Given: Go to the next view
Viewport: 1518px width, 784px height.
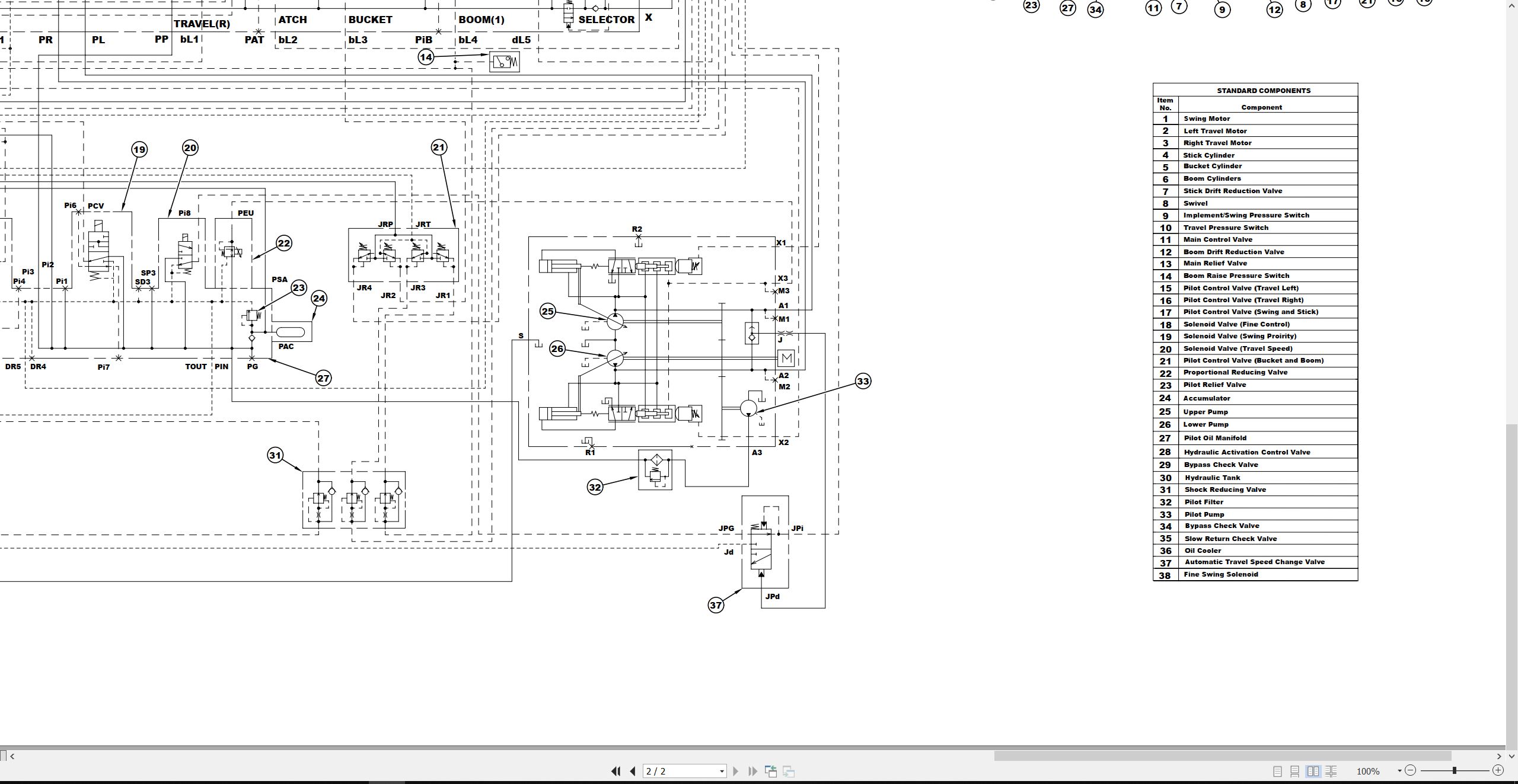Looking at the screenshot, I should 789,771.
